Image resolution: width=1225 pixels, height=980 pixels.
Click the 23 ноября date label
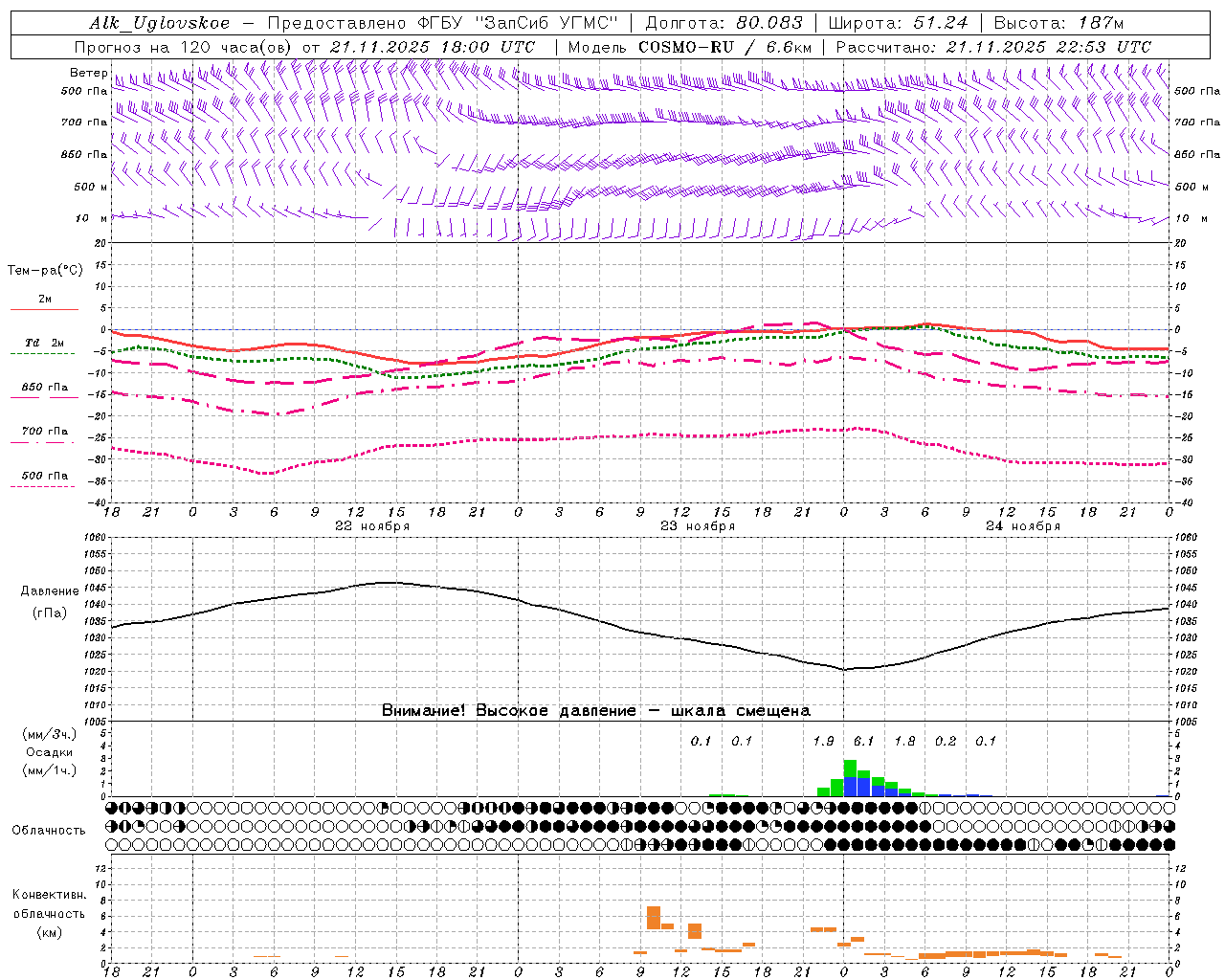(698, 526)
